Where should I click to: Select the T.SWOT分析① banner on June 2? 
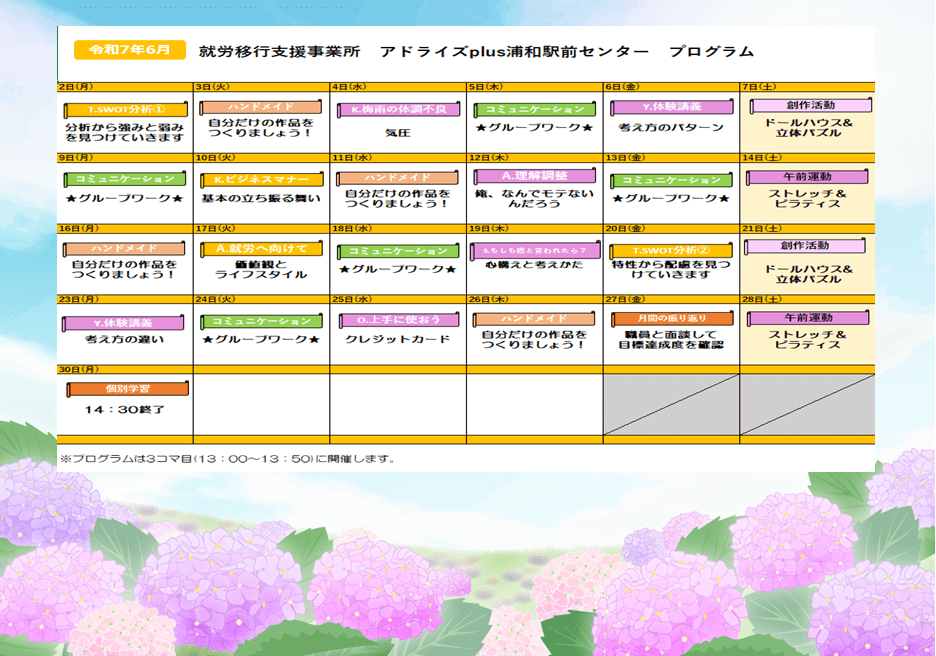click(125, 109)
